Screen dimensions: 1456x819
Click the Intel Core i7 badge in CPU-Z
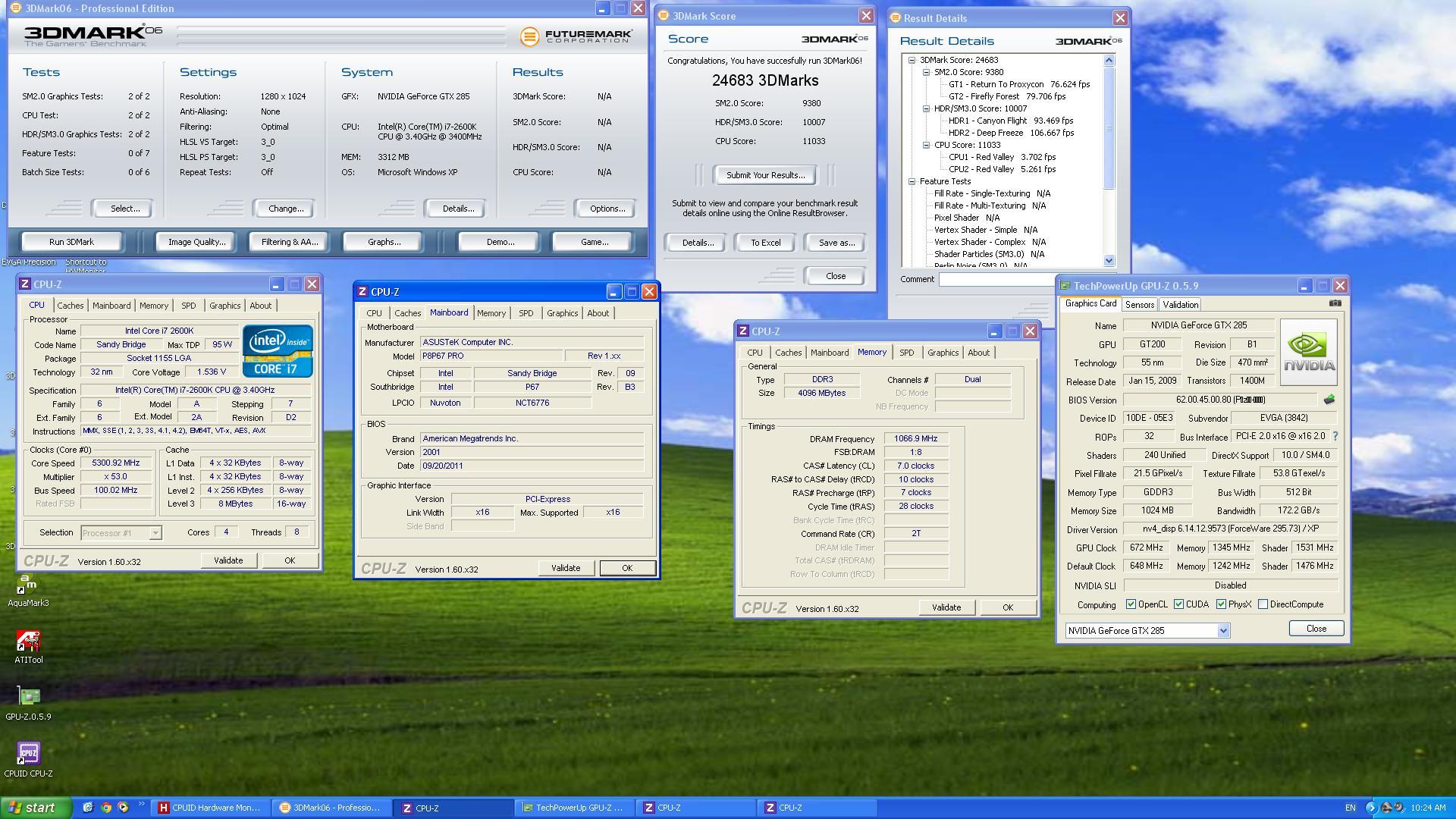(x=278, y=350)
